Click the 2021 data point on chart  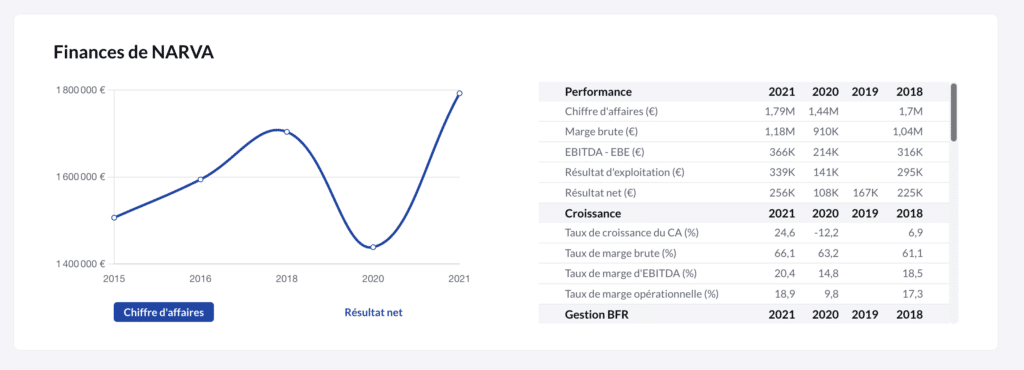pyautogui.click(x=459, y=93)
